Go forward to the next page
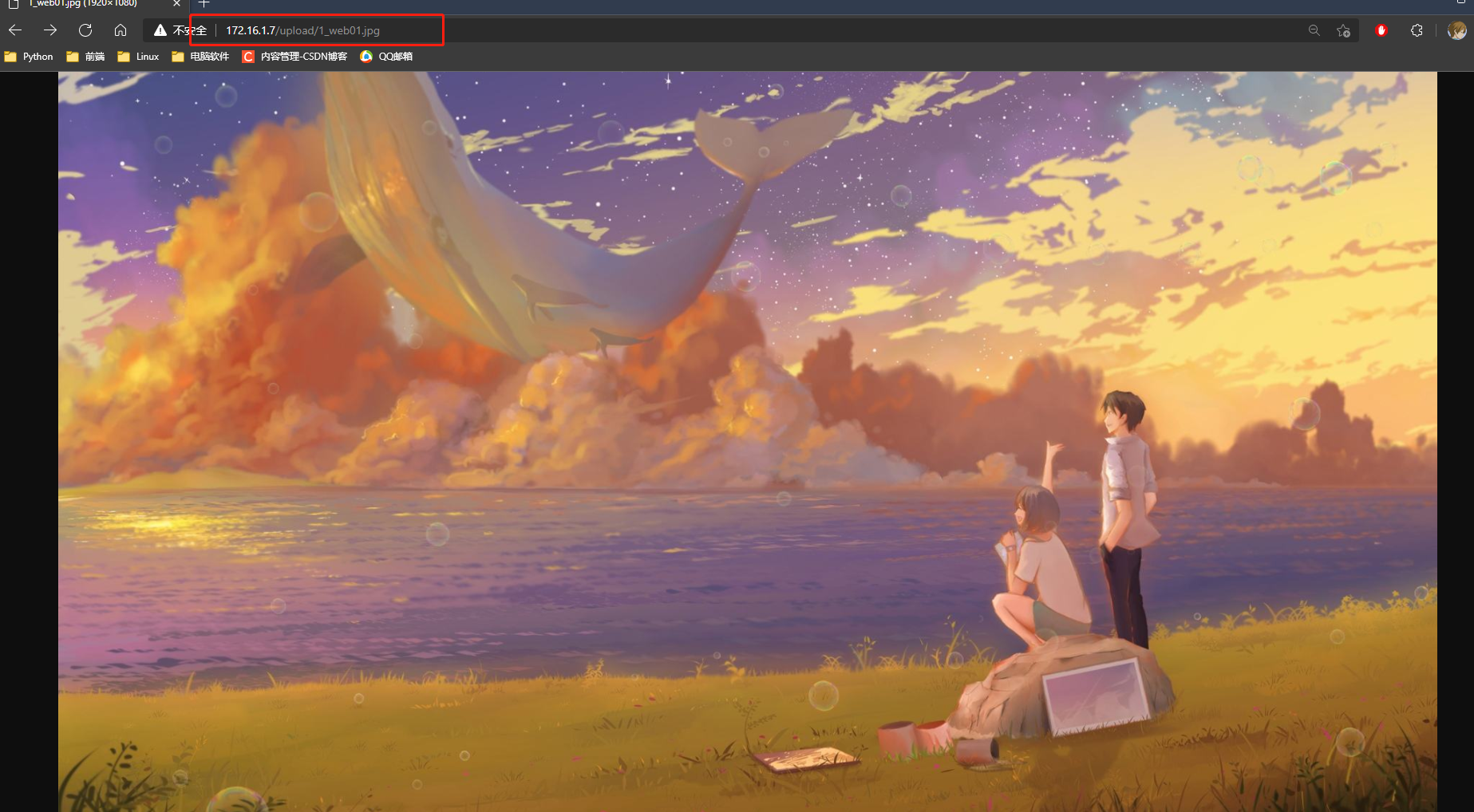 tap(50, 30)
